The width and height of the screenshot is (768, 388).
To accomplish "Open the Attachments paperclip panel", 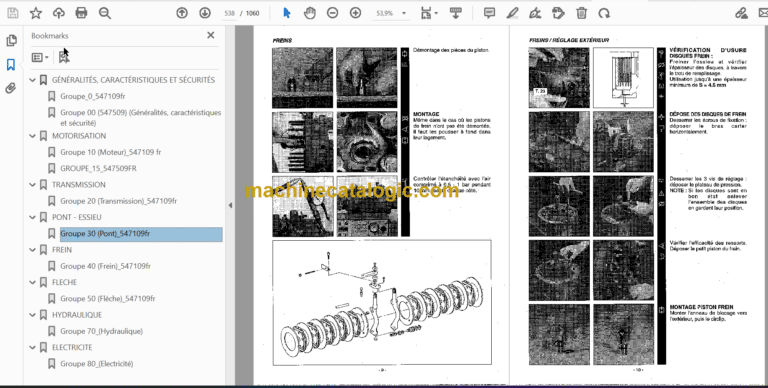I will point(11,88).
